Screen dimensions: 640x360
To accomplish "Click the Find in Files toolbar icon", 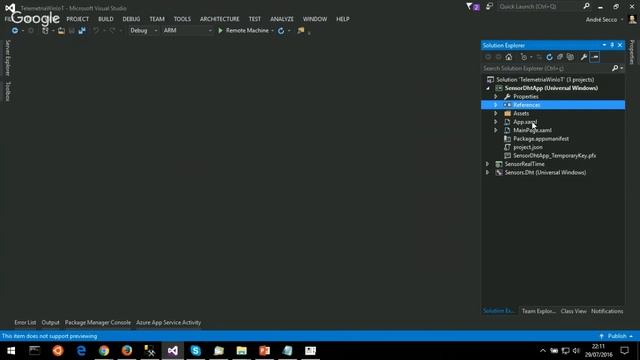I will tap(301, 31).
